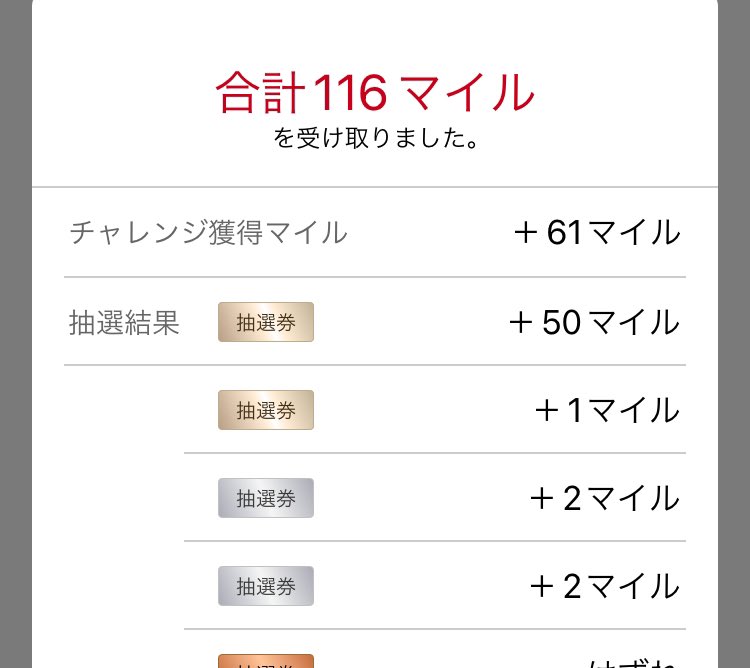Click the を受け取りました。 message text
Viewport: 750px width, 668px height.
(x=375, y=138)
